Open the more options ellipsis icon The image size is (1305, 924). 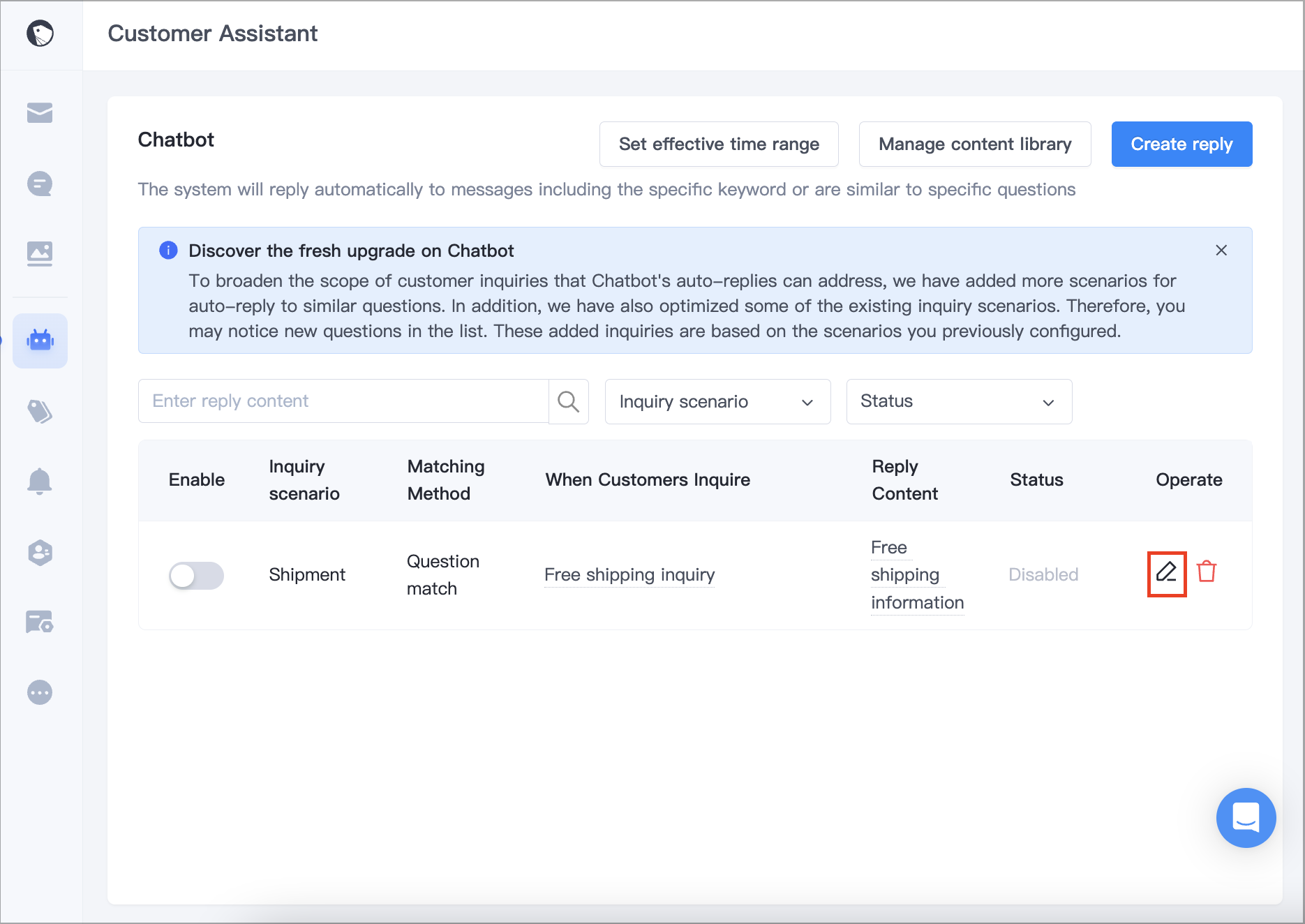pos(40,692)
